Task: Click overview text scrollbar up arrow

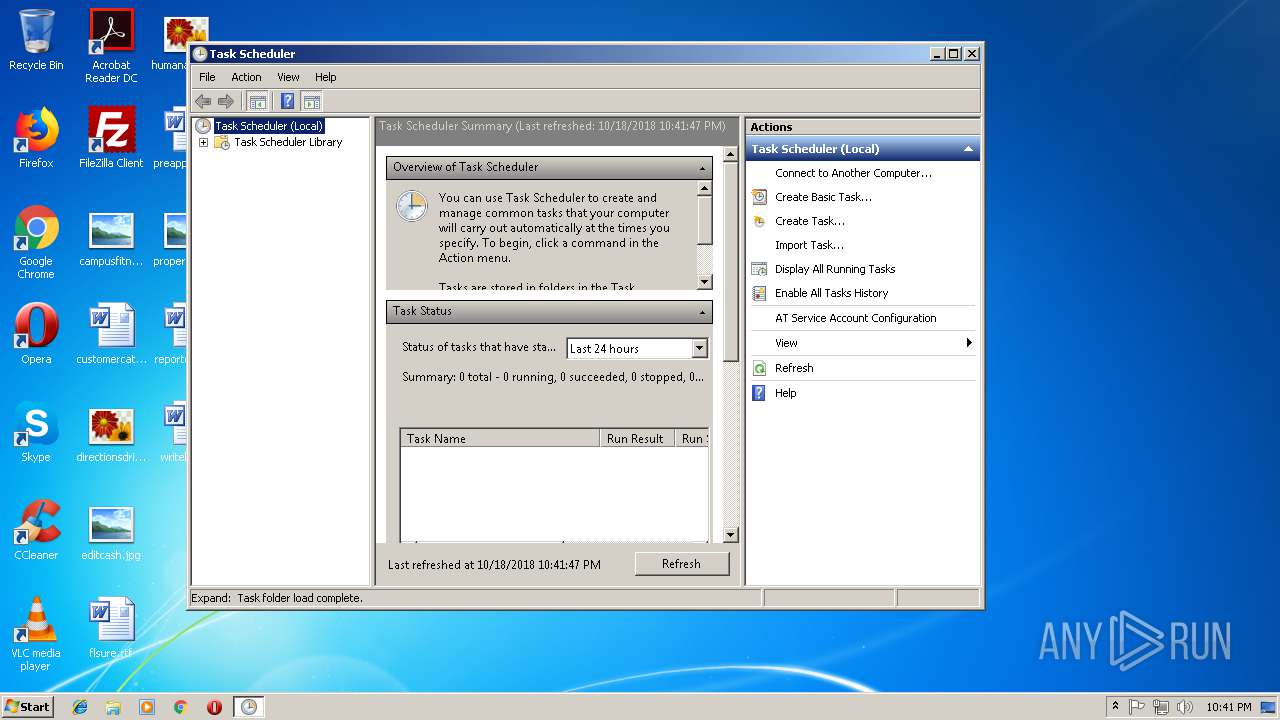Action: (x=704, y=188)
